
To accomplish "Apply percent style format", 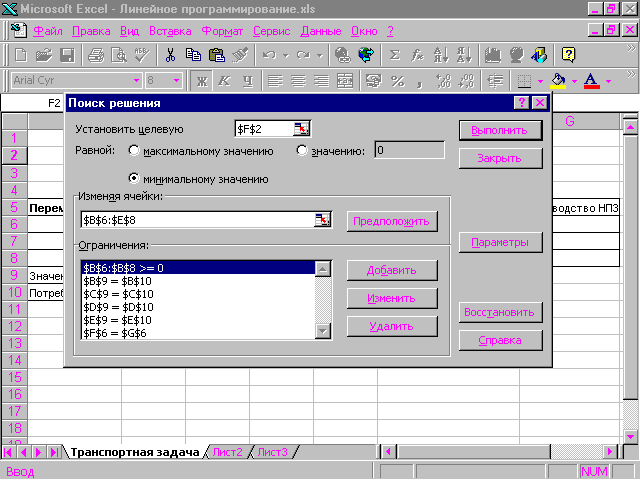I will [397, 81].
